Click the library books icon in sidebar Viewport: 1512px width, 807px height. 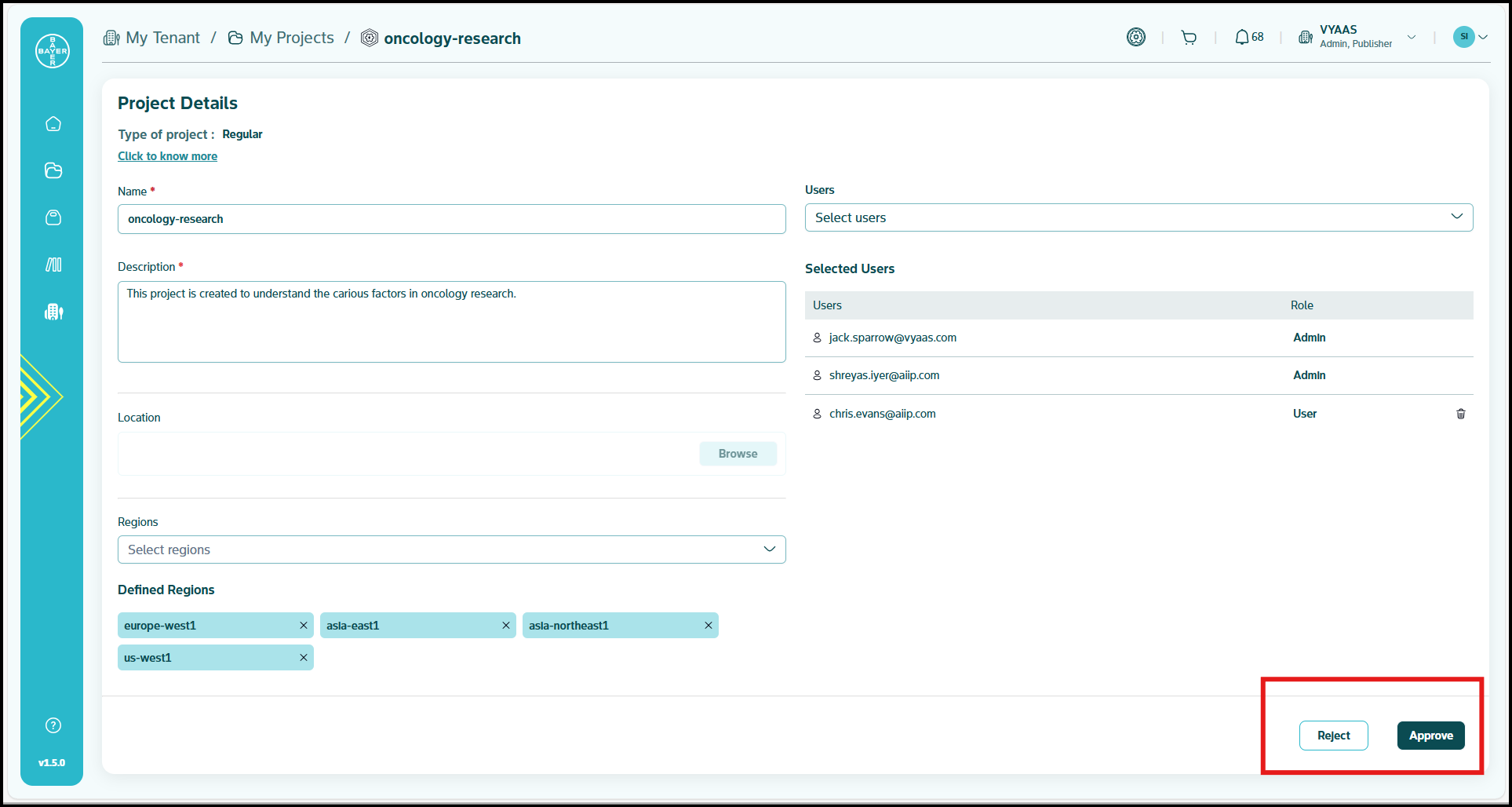[x=53, y=265]
